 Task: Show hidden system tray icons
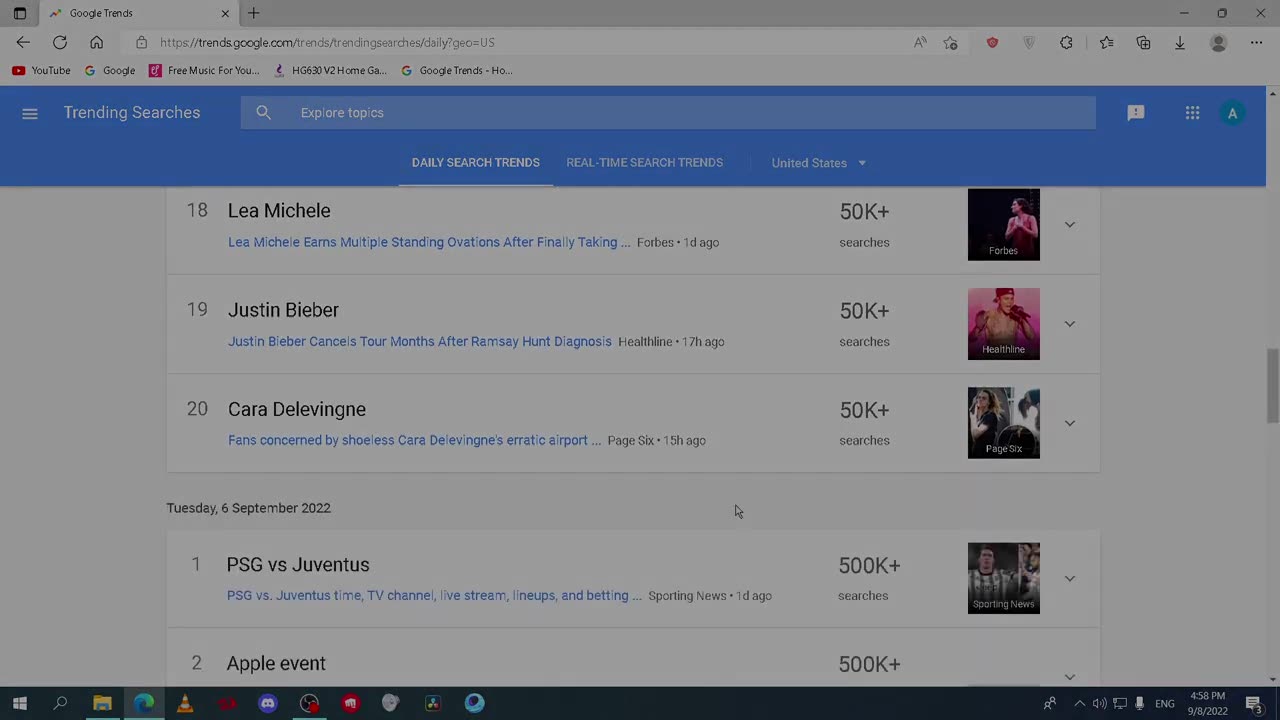(1079, 703)
